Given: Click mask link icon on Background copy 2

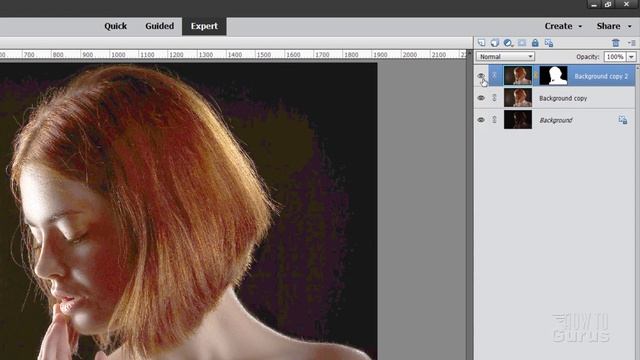Looking at the screenshot, I should (x=536, y=76).
